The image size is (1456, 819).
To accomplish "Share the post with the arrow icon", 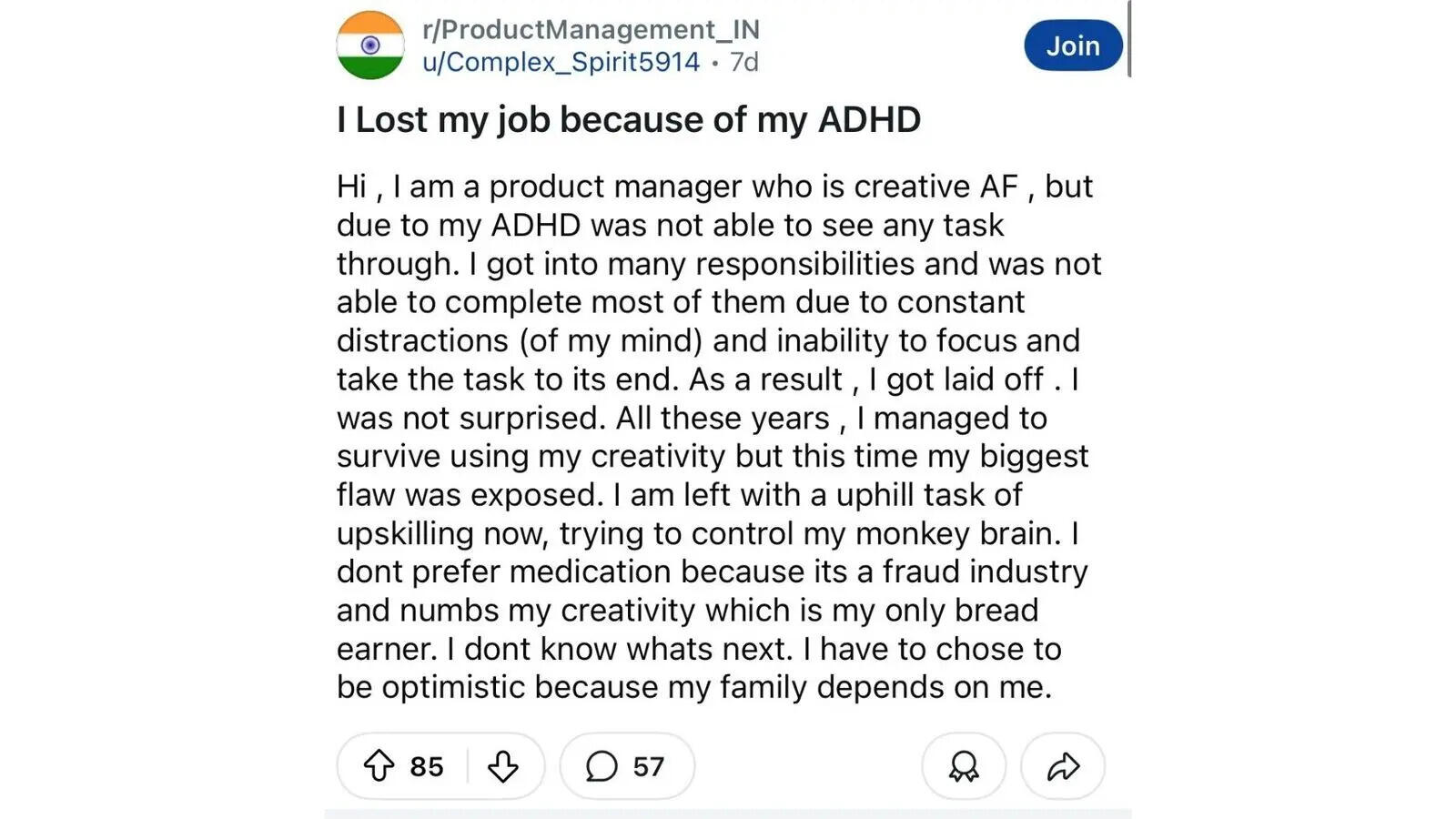I will (x=1063, y=767).
